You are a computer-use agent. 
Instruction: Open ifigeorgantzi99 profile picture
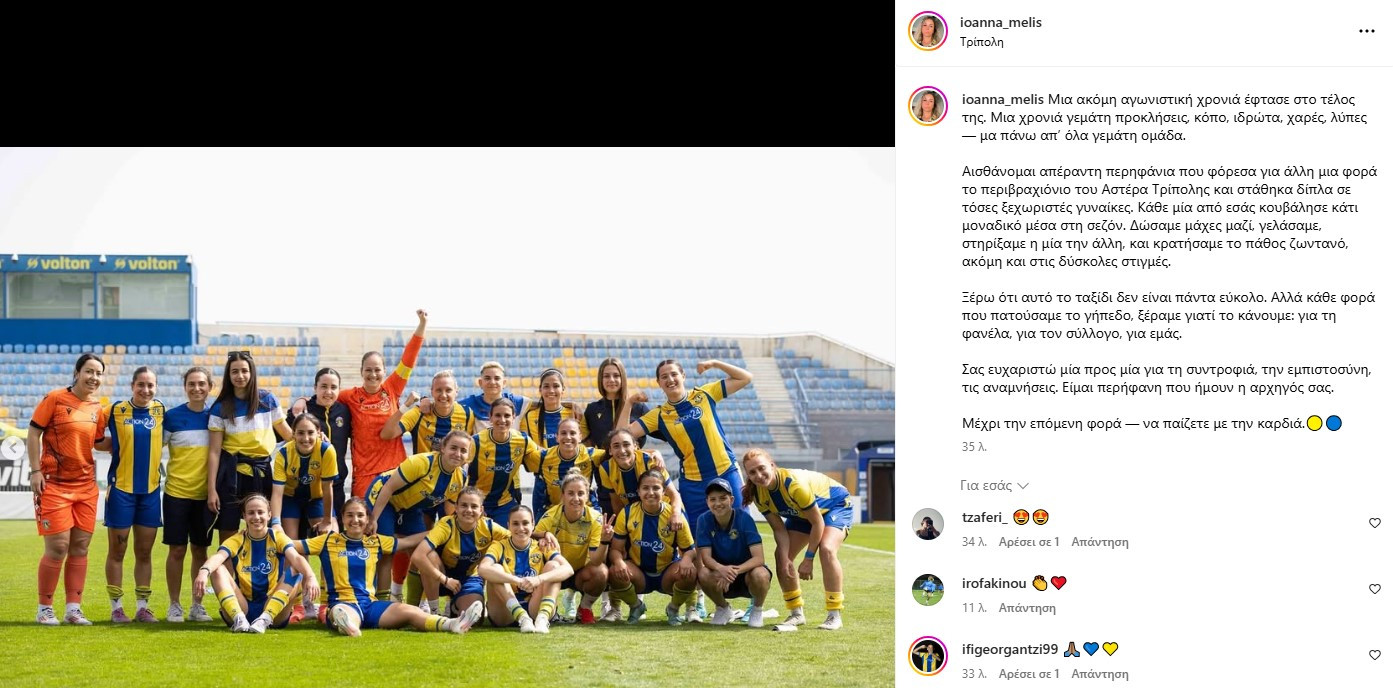pyautogui.click(x=928, y=656)
